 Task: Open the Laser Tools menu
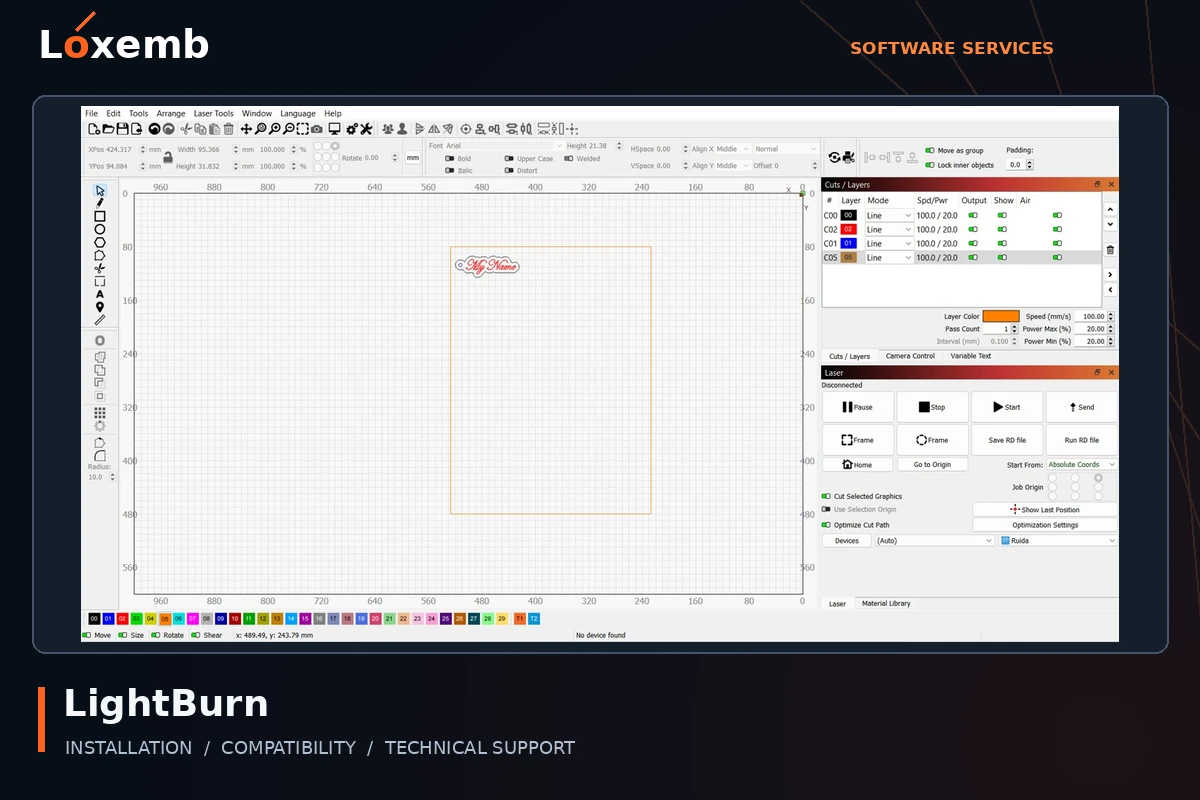pos(214,113)
